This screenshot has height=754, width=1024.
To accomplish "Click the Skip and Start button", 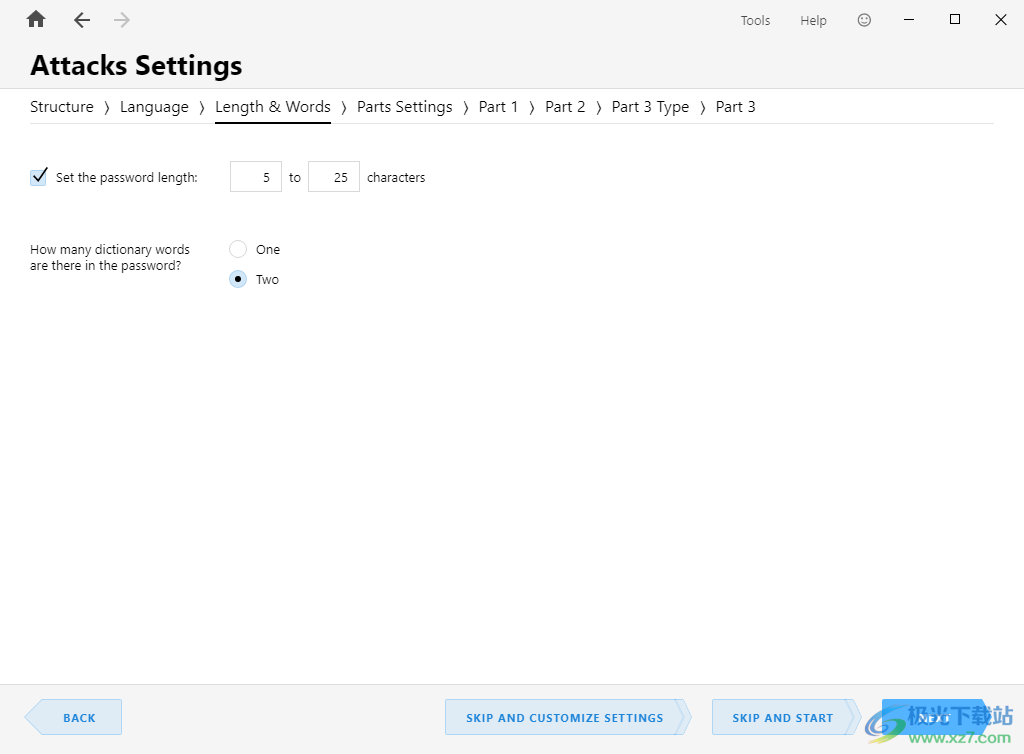I will pyautogui.click(x=786, y=717).
